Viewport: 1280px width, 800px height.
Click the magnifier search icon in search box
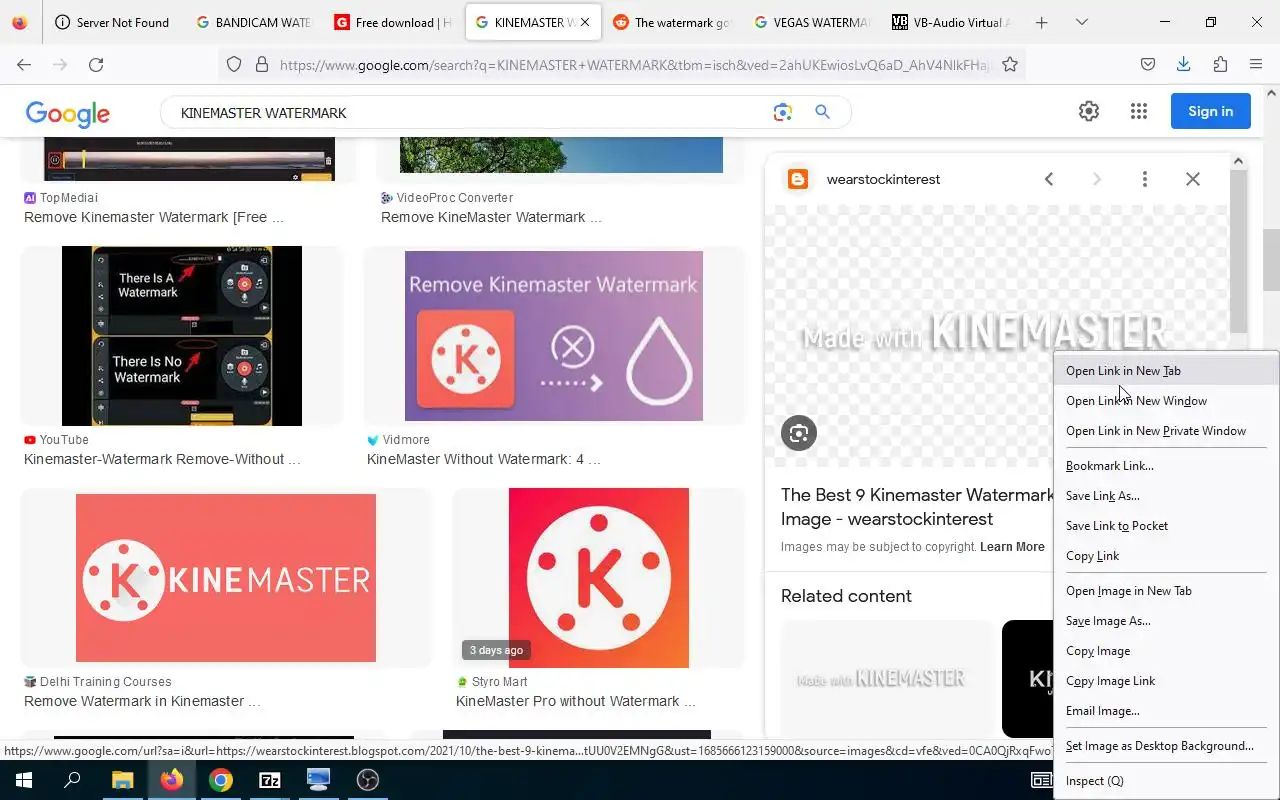point(822,112)
